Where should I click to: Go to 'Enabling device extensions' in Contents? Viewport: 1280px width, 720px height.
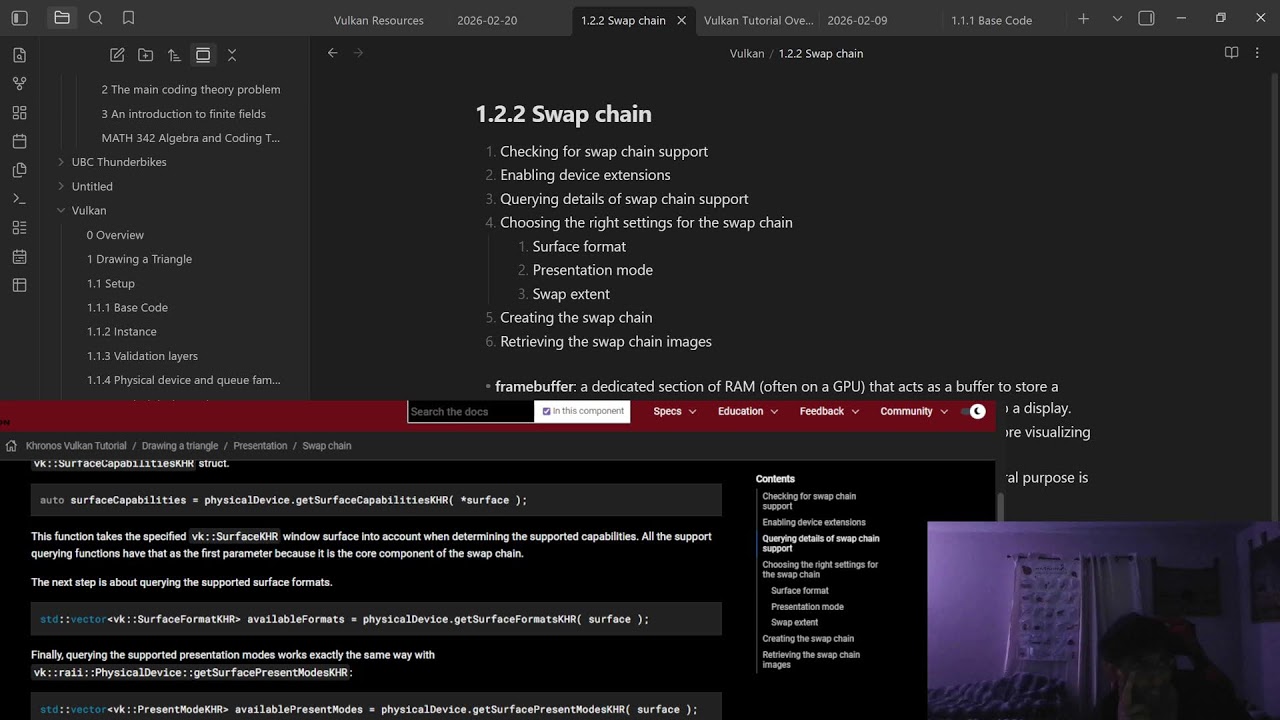[814, 522]
